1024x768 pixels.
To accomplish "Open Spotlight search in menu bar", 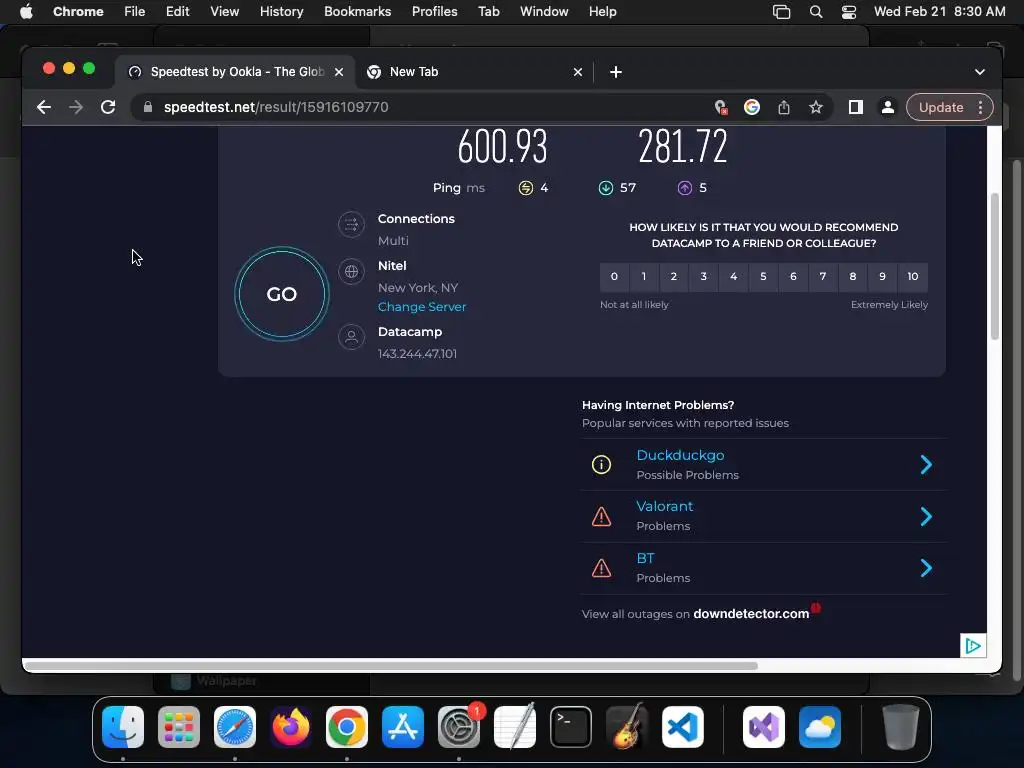I will pos(816,12).
